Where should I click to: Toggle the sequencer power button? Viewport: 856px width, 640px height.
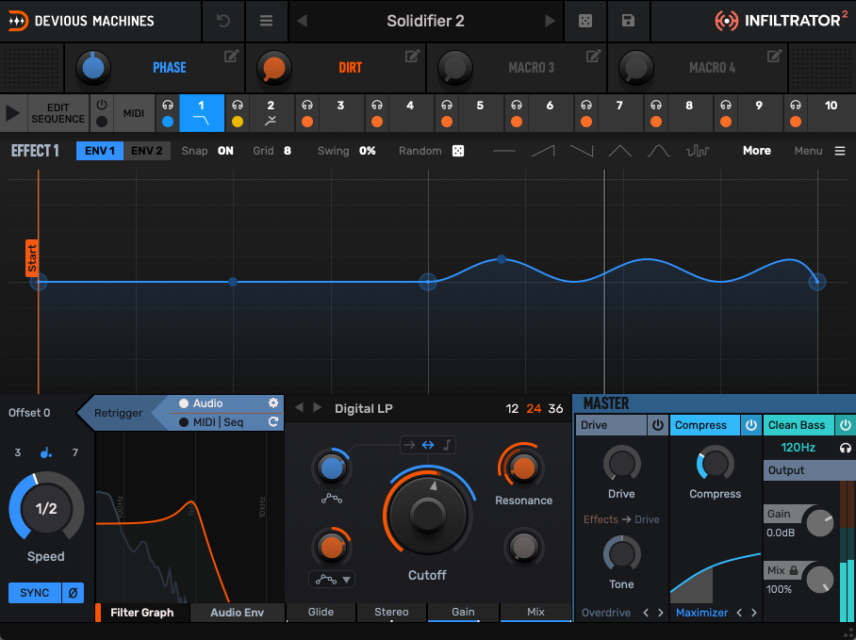pos(102,104)
